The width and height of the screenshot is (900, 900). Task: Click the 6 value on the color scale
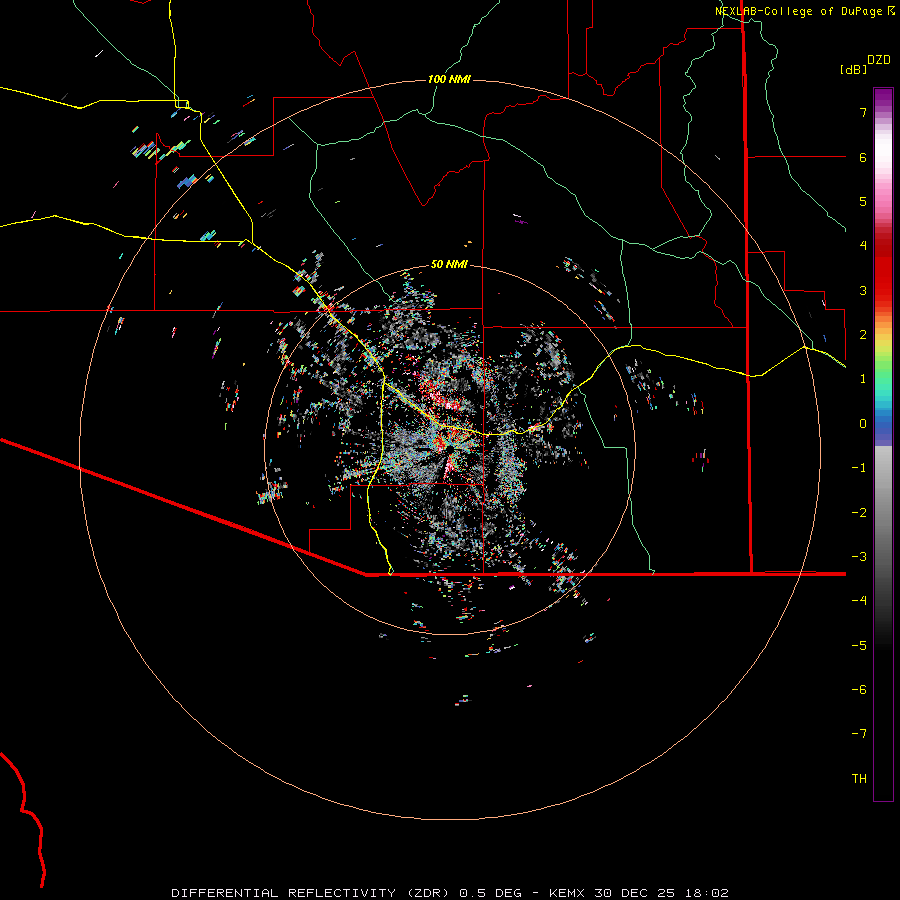click(863, 157)
